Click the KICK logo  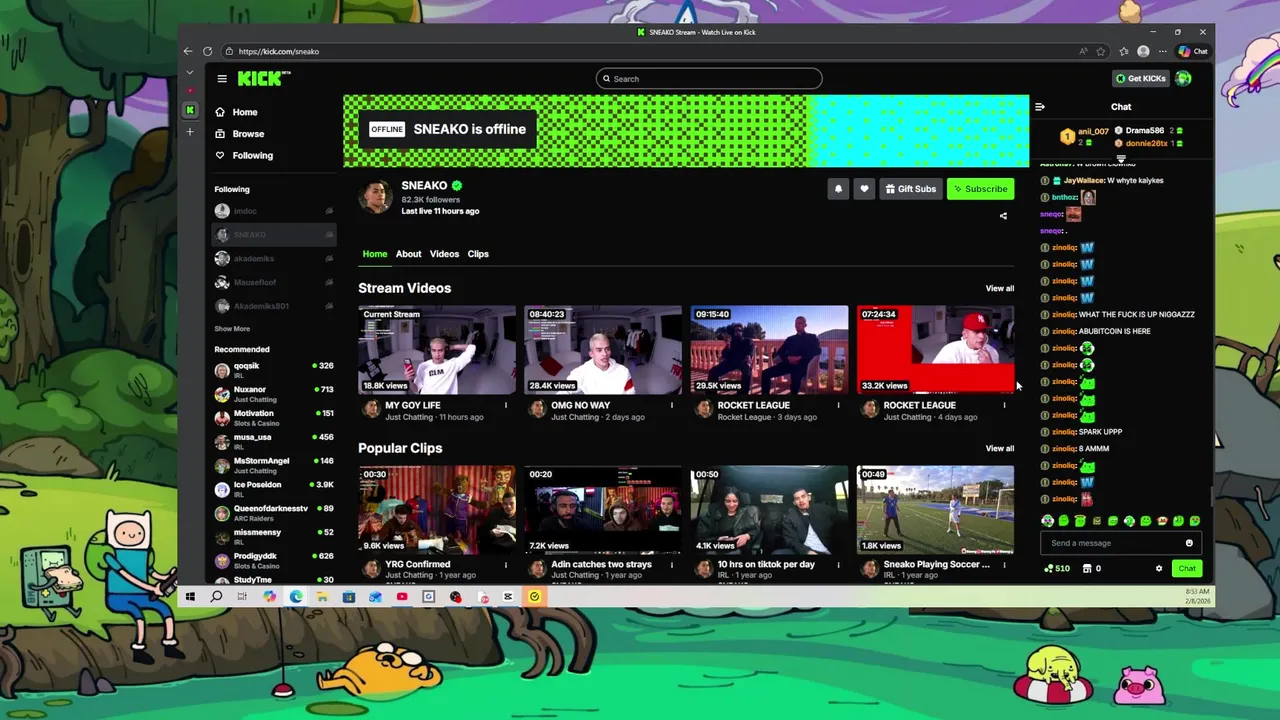pyautogui.click(x=264, y=79)
